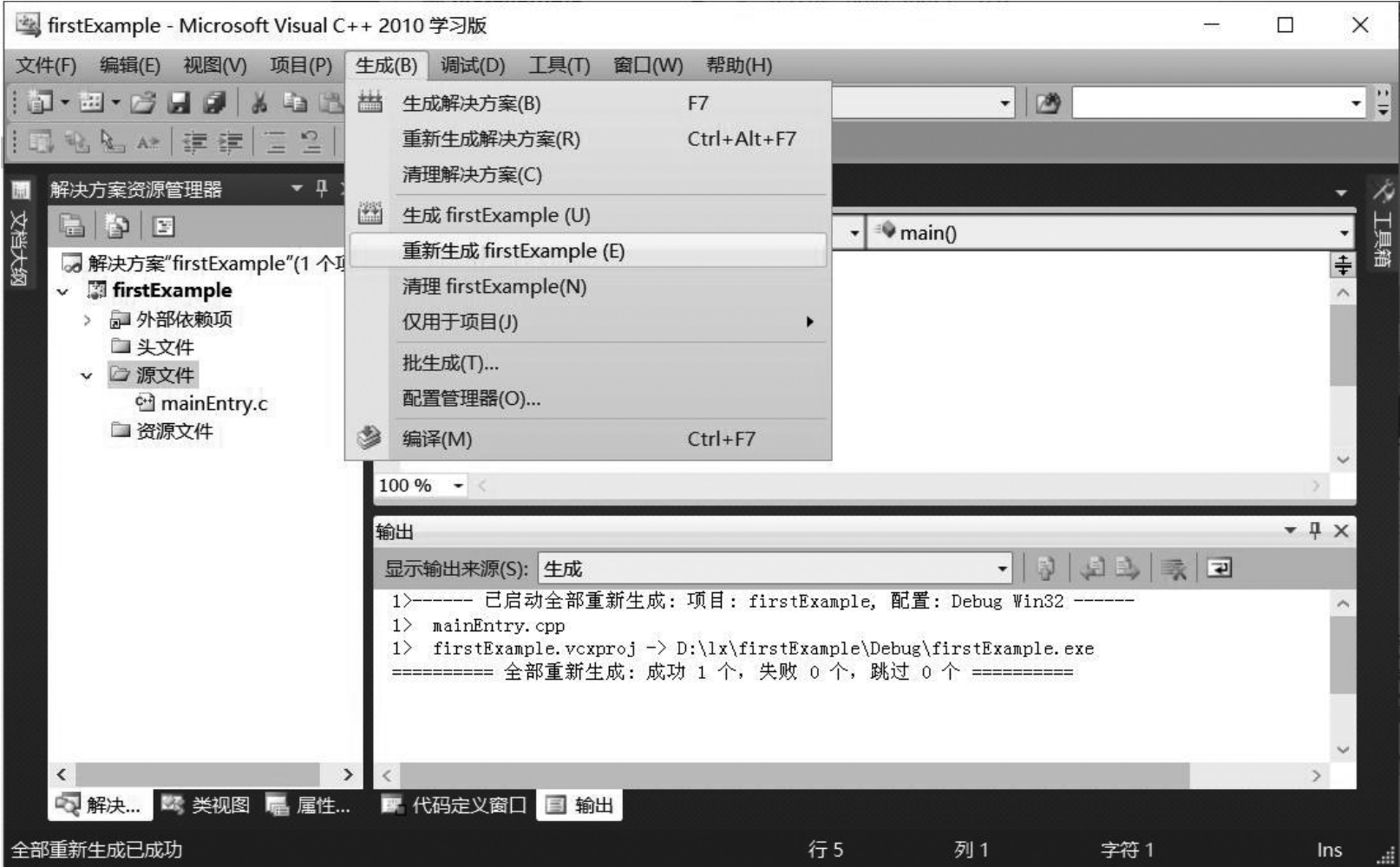Switch to the 代码定义窗口 tab

454,805
